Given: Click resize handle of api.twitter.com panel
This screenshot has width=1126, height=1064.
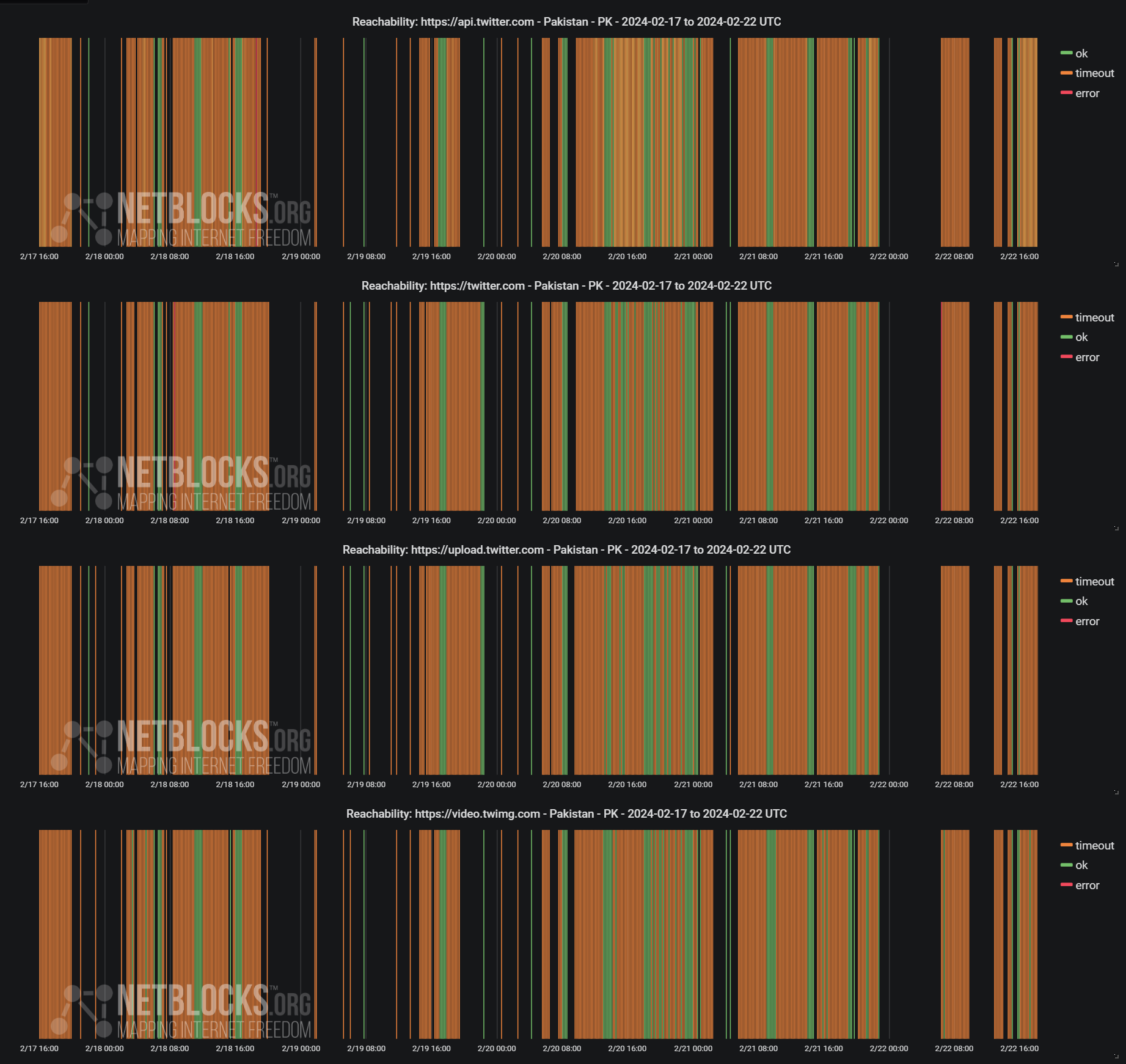Looking at the screenshot, I should point(1116,264).
